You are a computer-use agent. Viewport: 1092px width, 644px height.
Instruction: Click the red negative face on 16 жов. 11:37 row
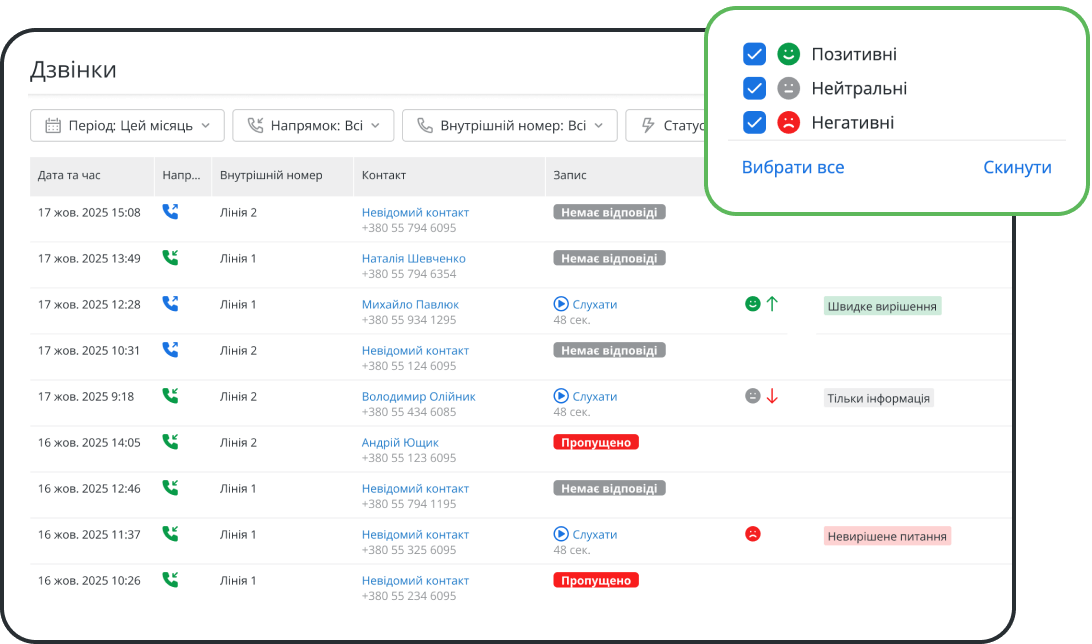753,534
